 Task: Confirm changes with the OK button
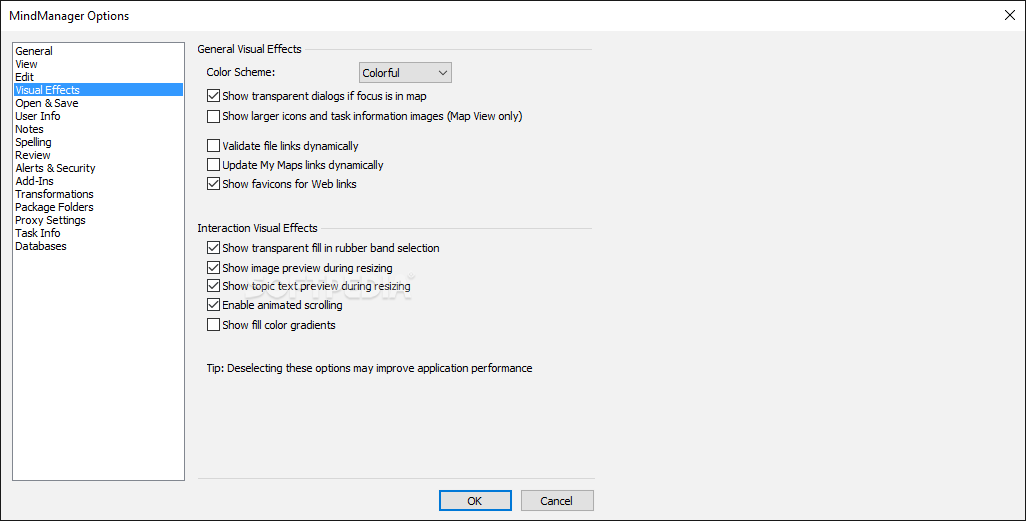pyautogui.click(x=475, y=501)
